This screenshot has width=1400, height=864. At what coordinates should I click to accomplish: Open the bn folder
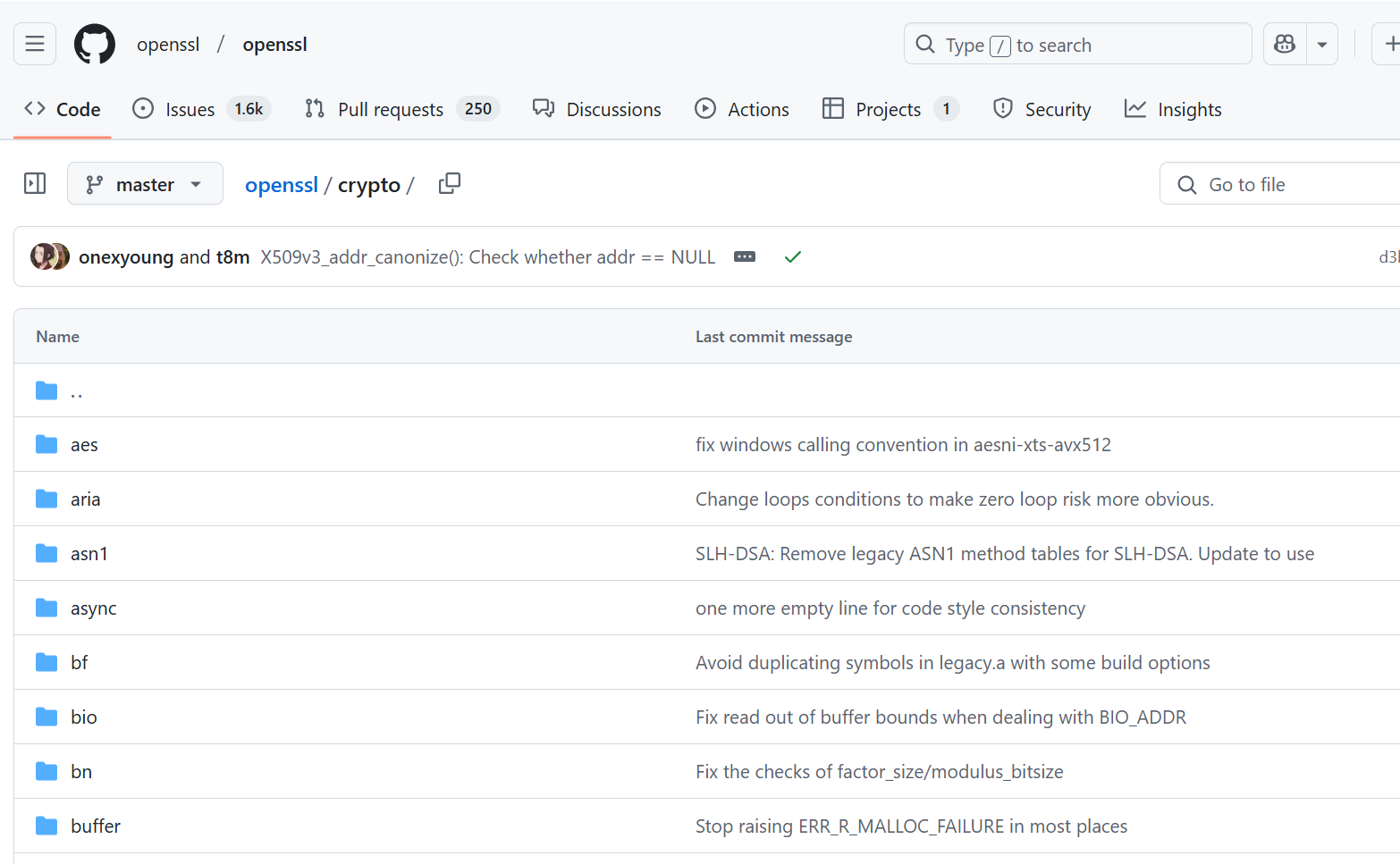point(81,772)
